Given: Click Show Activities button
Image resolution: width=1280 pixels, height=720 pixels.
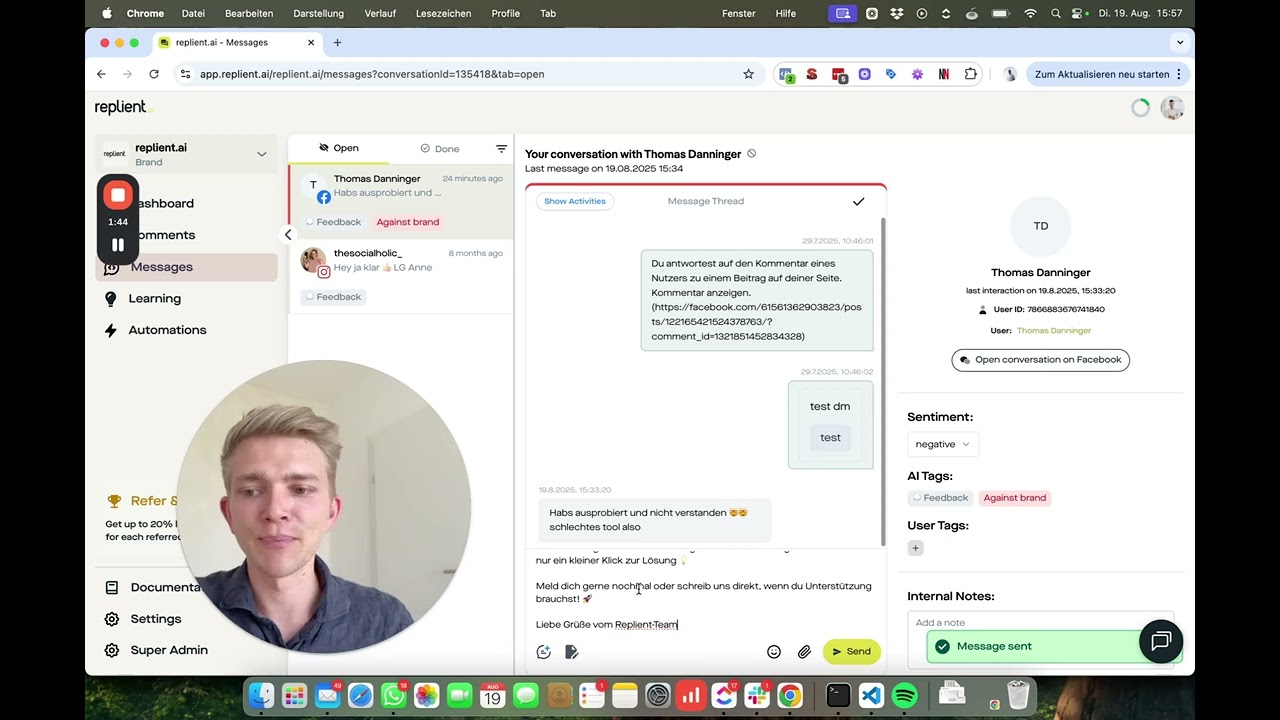Looking at the screenshot, I should (x=575, y=201).
